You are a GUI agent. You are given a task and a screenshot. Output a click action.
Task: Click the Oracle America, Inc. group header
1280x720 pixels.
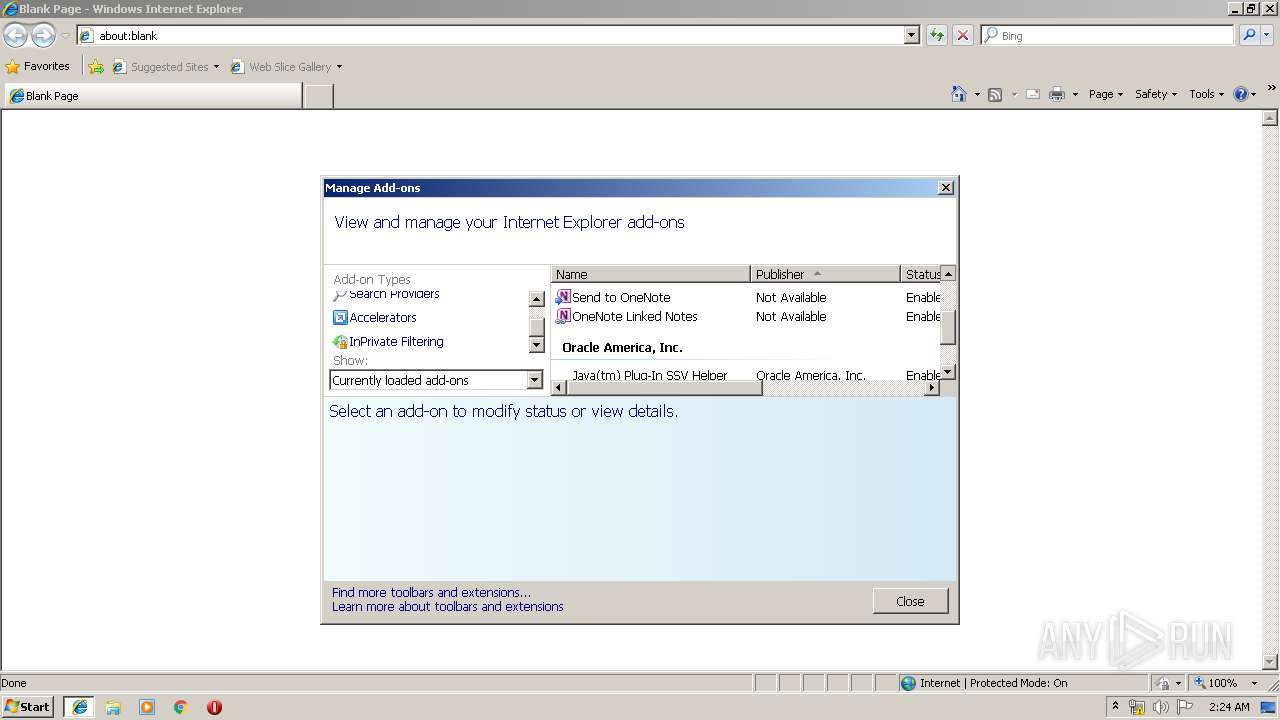tap(622, 347)
